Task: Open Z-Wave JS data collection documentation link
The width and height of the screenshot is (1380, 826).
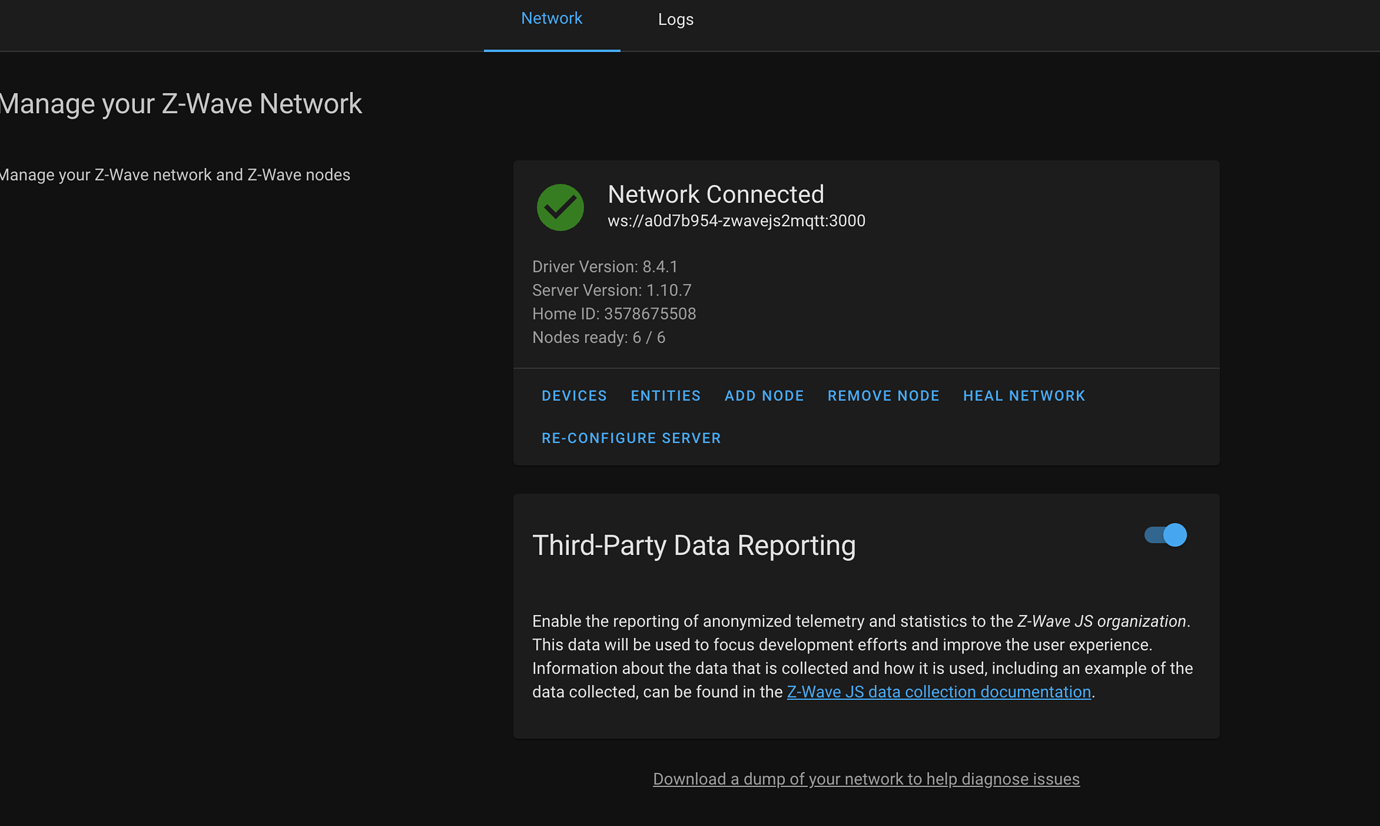Action: coord(938,692)
